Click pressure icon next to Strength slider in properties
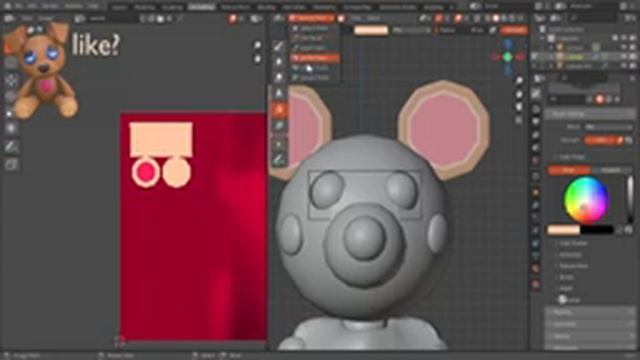 click(620, 140)
